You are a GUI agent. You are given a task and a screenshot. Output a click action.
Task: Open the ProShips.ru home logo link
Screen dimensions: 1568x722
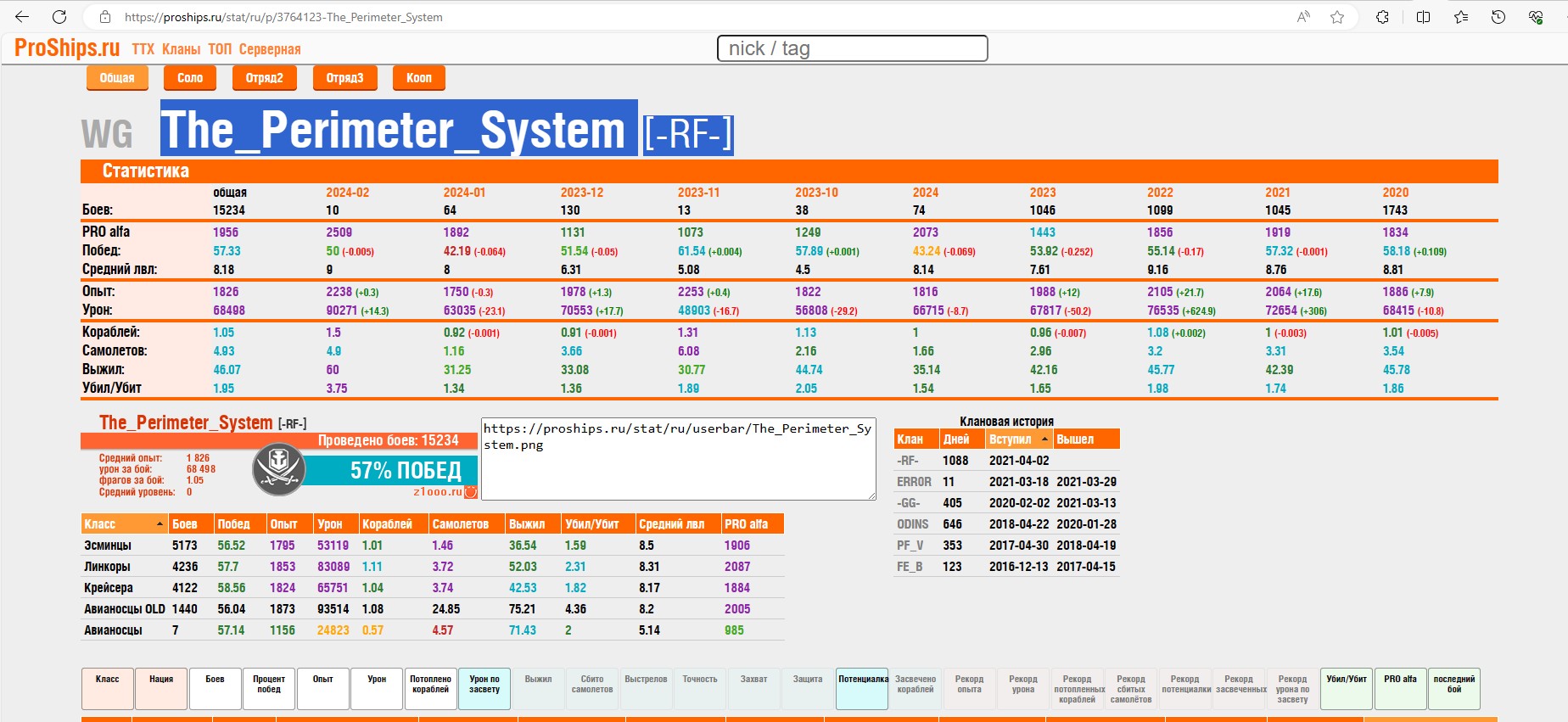(67, 48)
